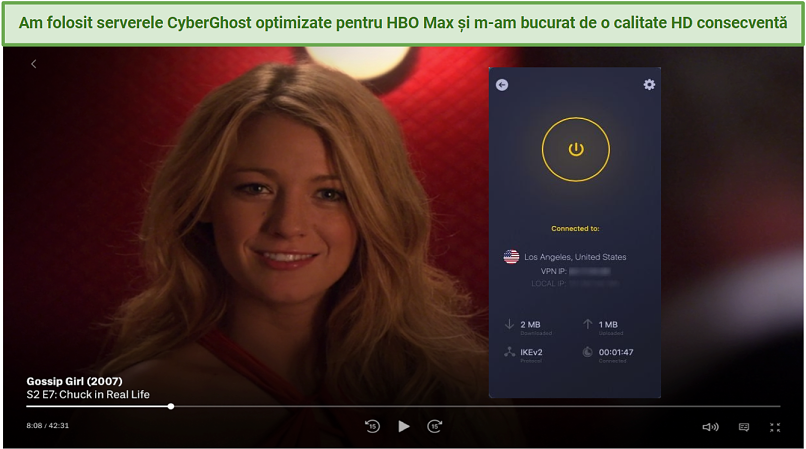The width and height of the screenshot is (806, 449).
Task: Click the 00:01:47 connected time
Action: (616, 352)
